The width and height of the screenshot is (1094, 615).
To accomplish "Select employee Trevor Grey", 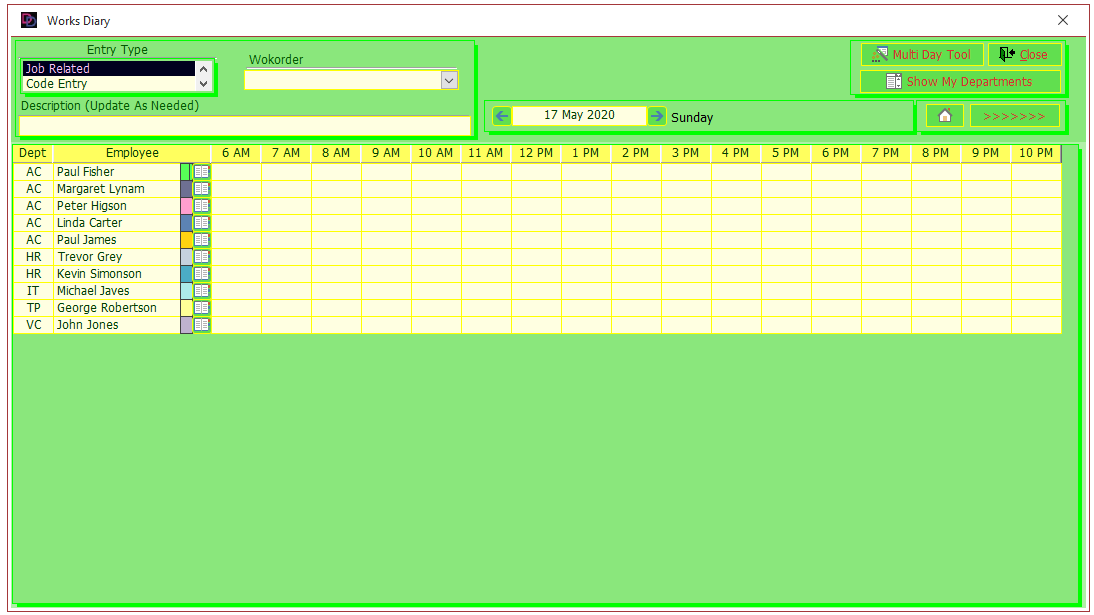I will [117, 257].
